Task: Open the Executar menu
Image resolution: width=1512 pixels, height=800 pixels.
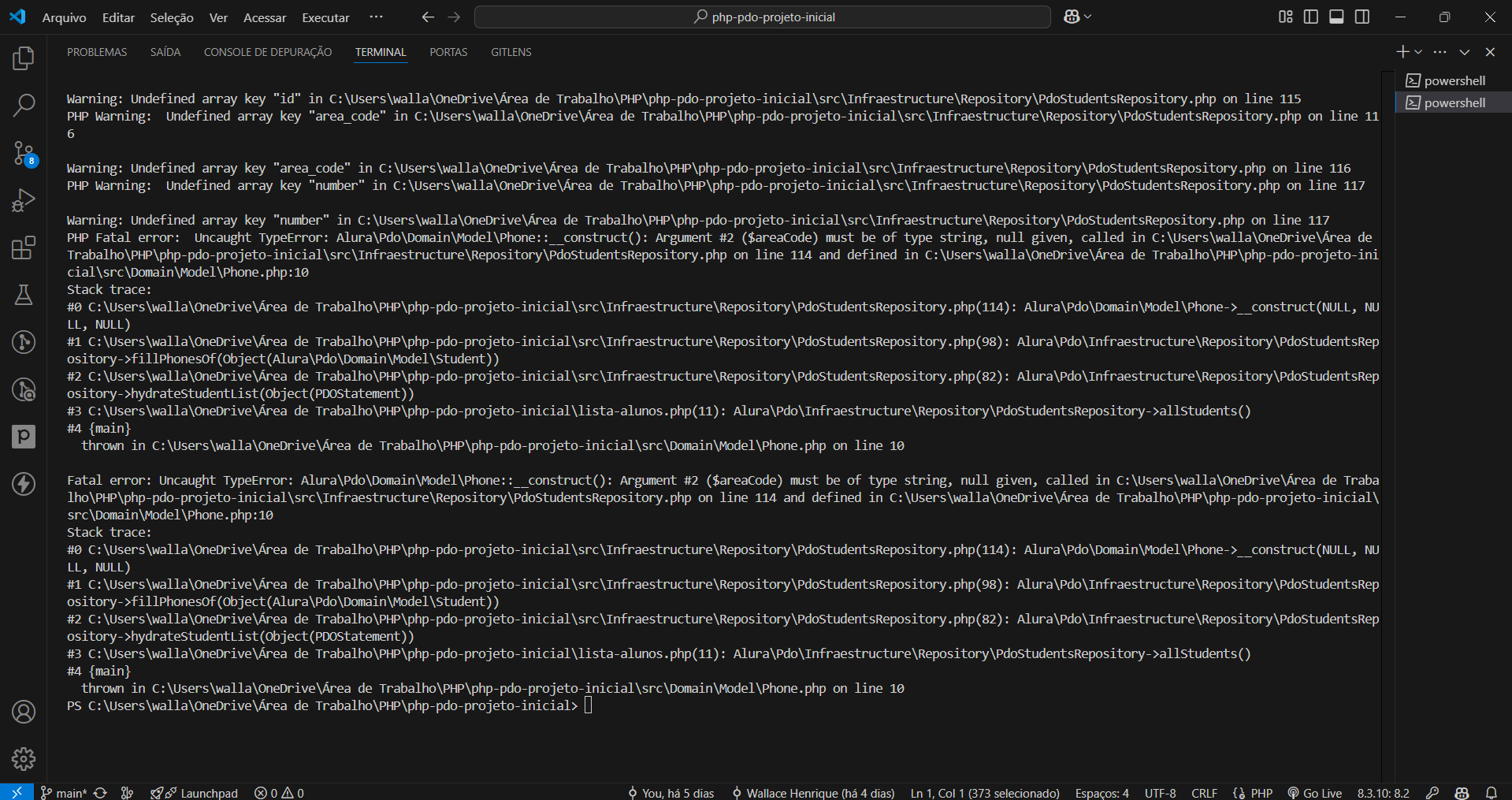Action: [325, 17]
